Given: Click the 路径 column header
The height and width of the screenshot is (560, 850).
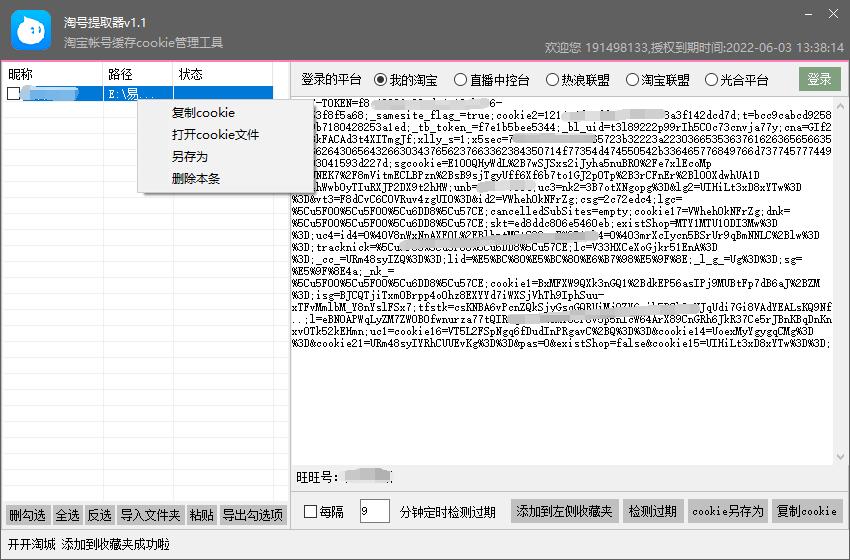Looking at the screenshot, I should pyautogui.click(x=138, y=74).
